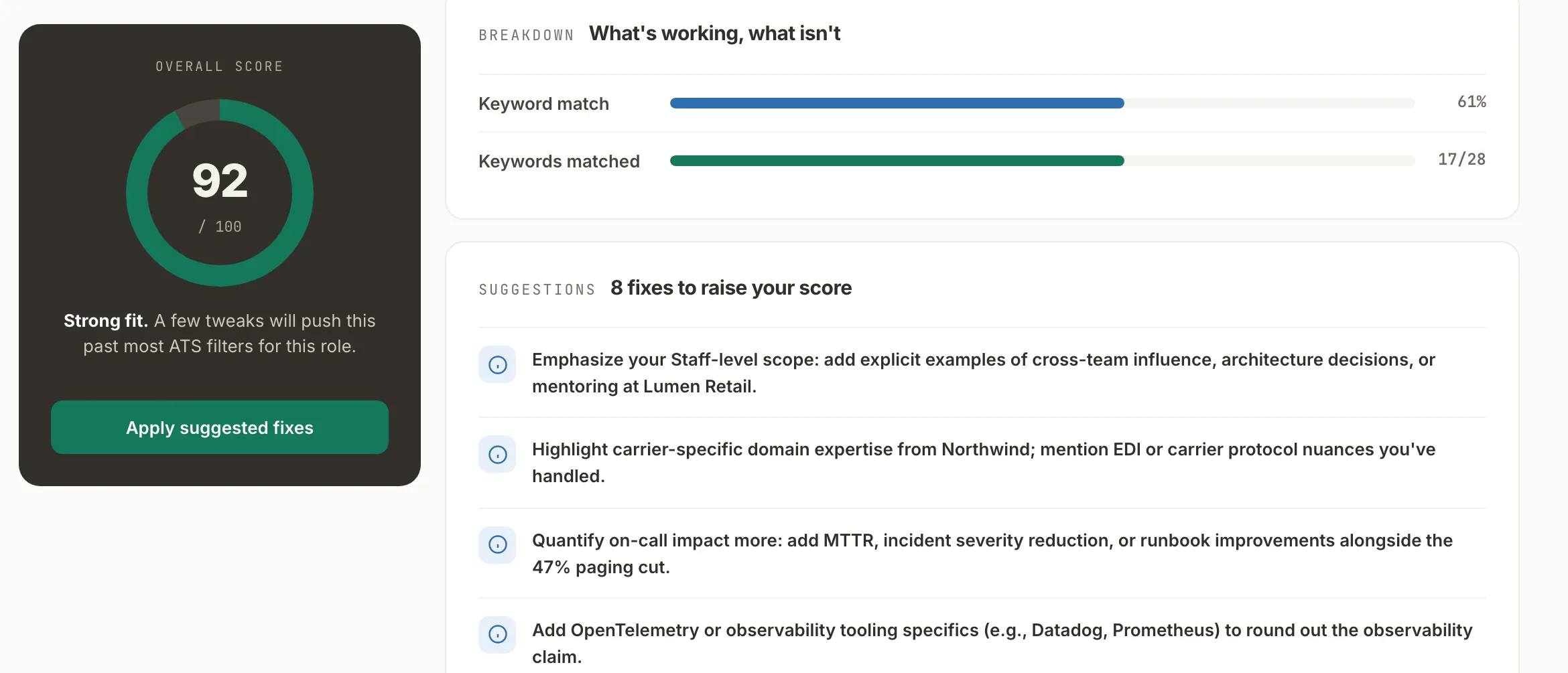1568x673 pixels.
Task: Click the green Keywords matched progress bar
Action: [x=1043, y=161]
